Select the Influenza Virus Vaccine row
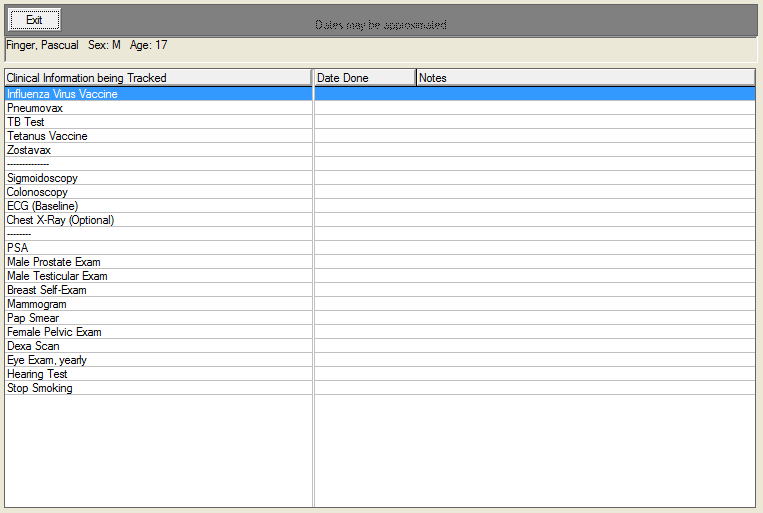Screen dimensions: 763x513 (x=62, y=94)
